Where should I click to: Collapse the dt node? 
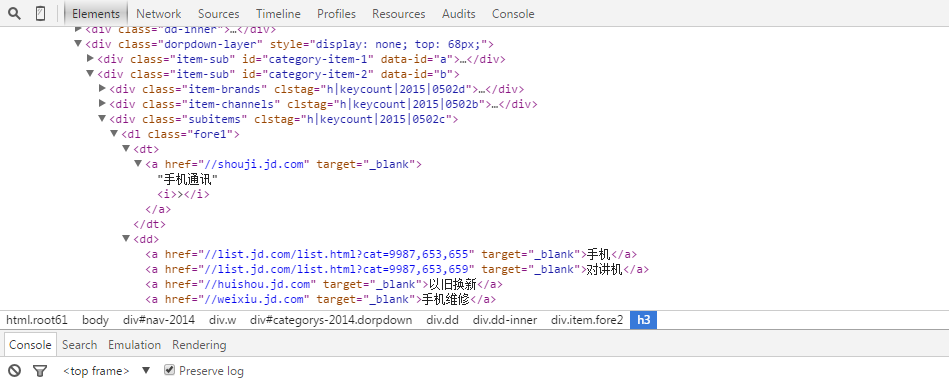point(126,149)
